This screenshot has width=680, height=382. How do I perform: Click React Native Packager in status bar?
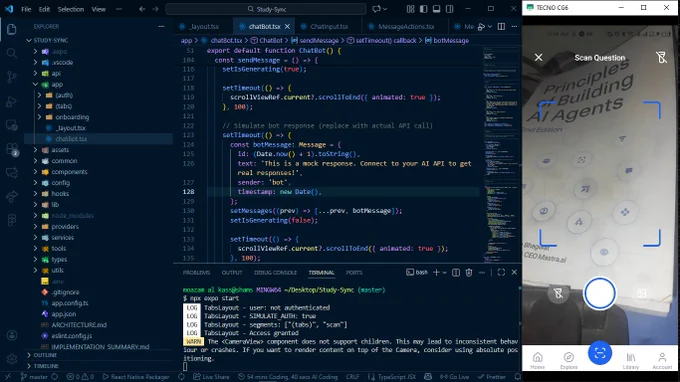136,377
